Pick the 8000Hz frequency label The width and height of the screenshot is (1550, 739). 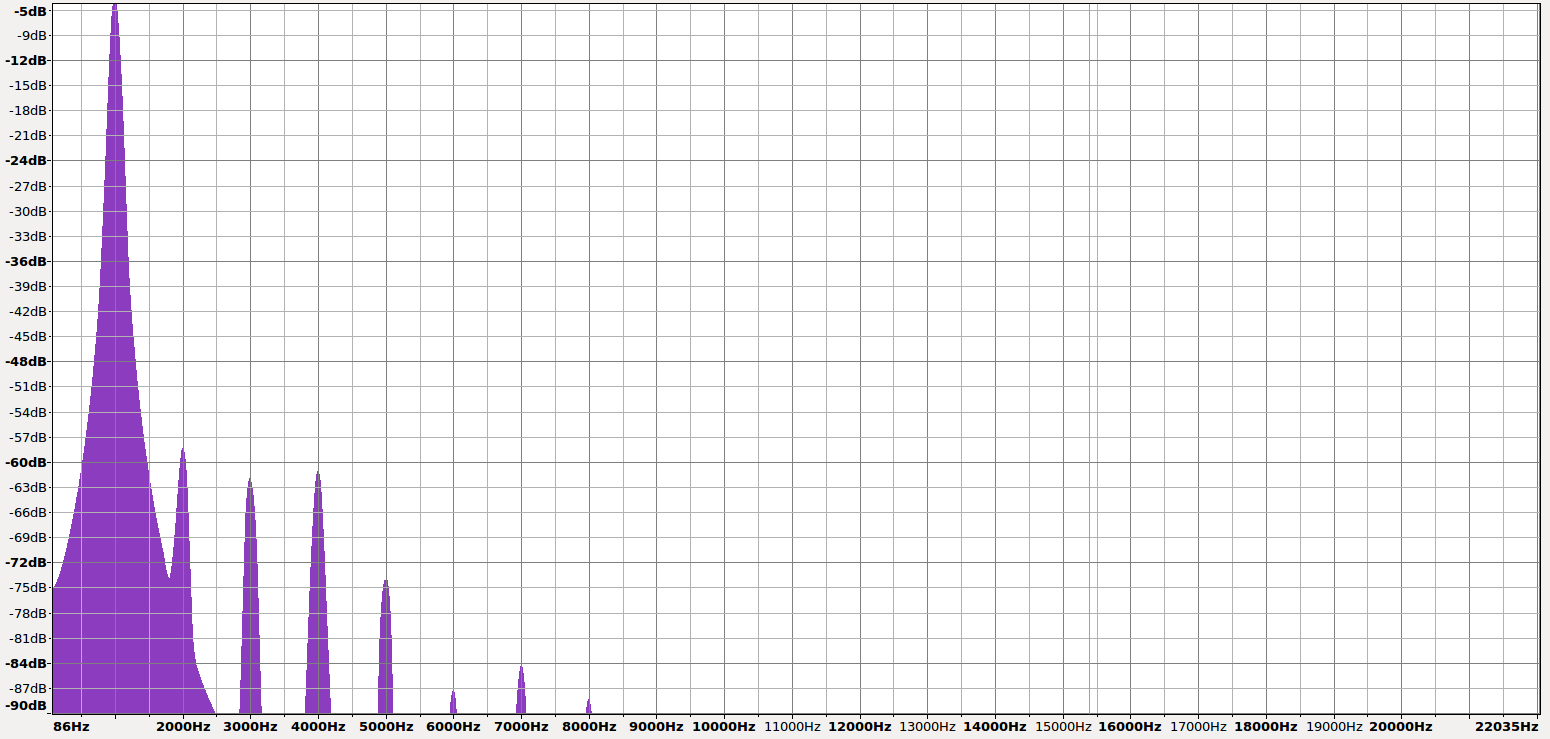point(588,726)
